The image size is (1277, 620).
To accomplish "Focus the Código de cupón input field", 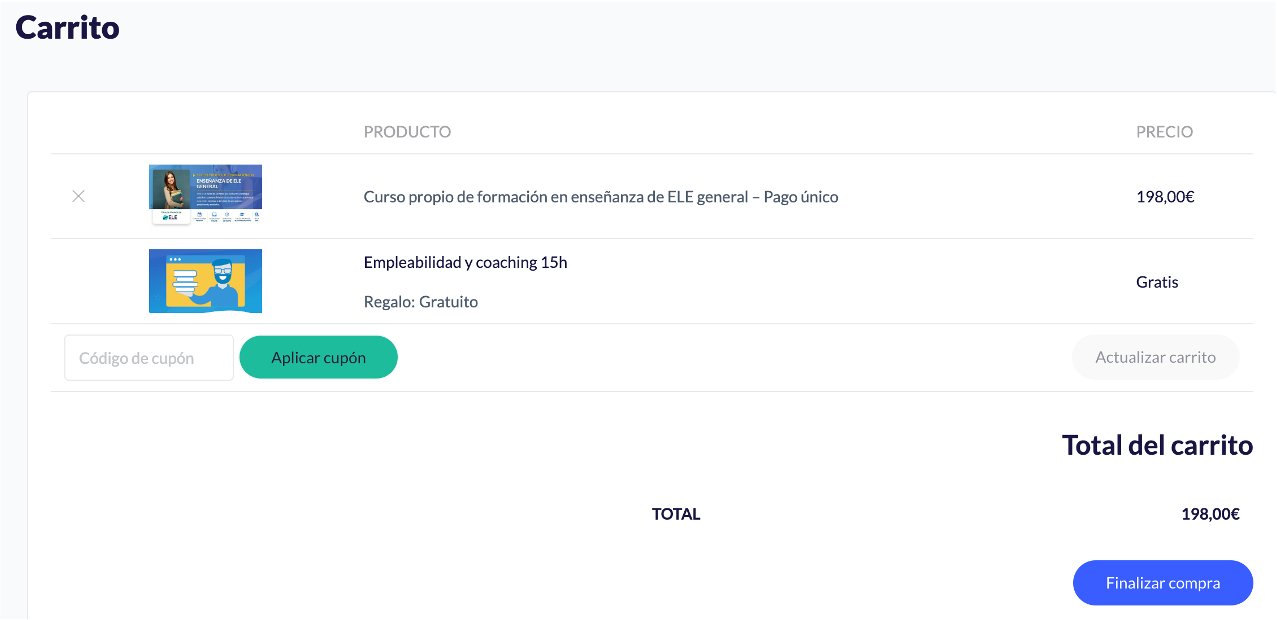I will (149, 358).
